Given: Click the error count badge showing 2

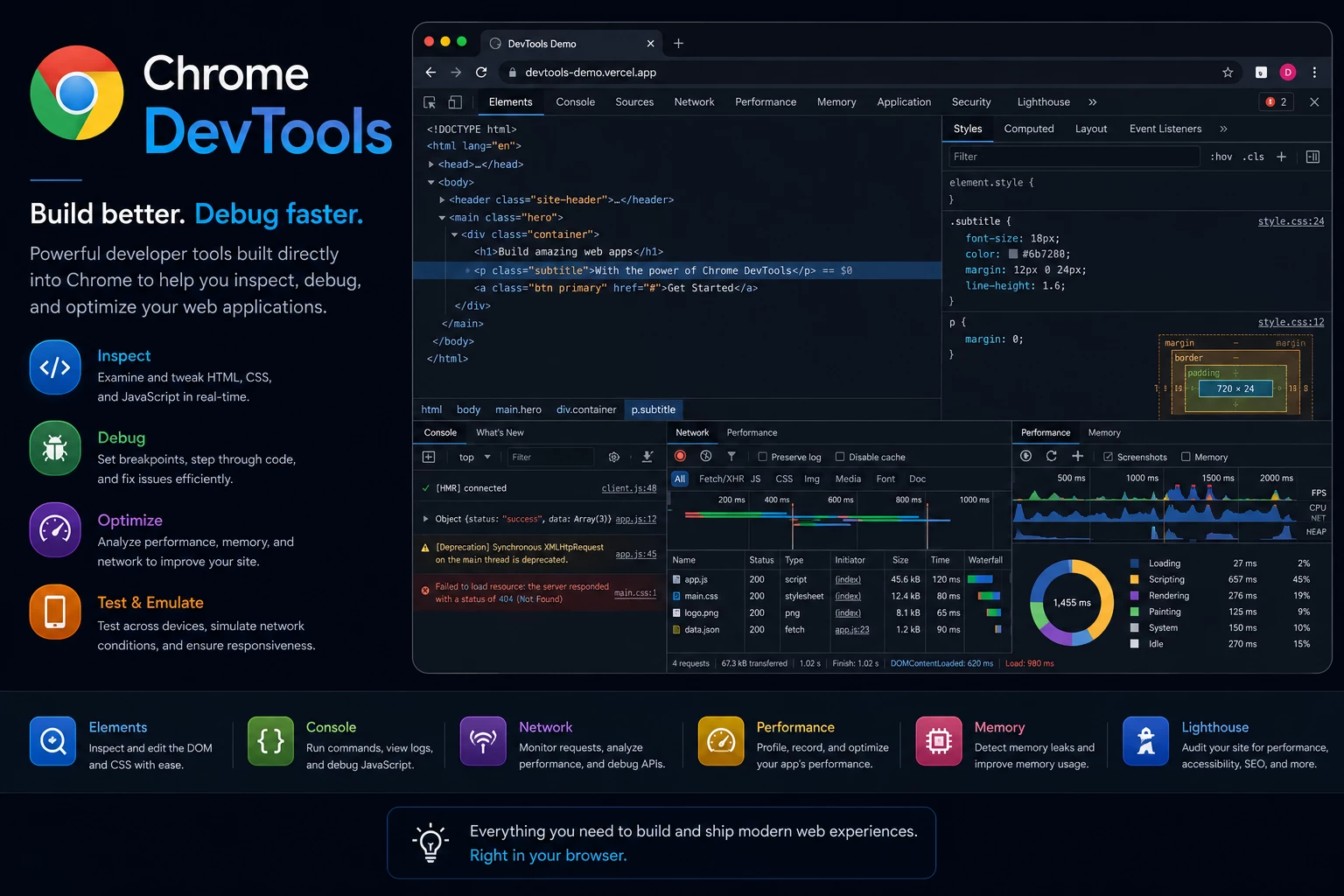Looking at the screenshot, I should (1277, 102).
